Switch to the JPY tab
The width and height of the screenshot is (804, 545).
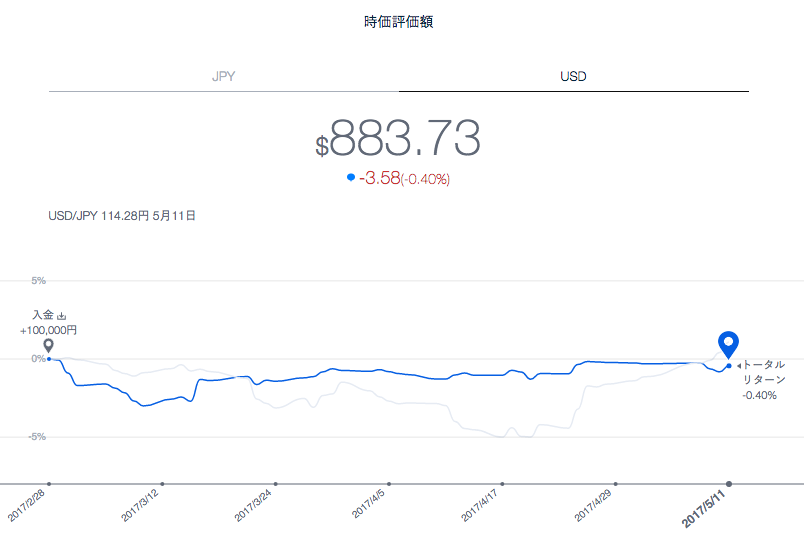[224, 76]
